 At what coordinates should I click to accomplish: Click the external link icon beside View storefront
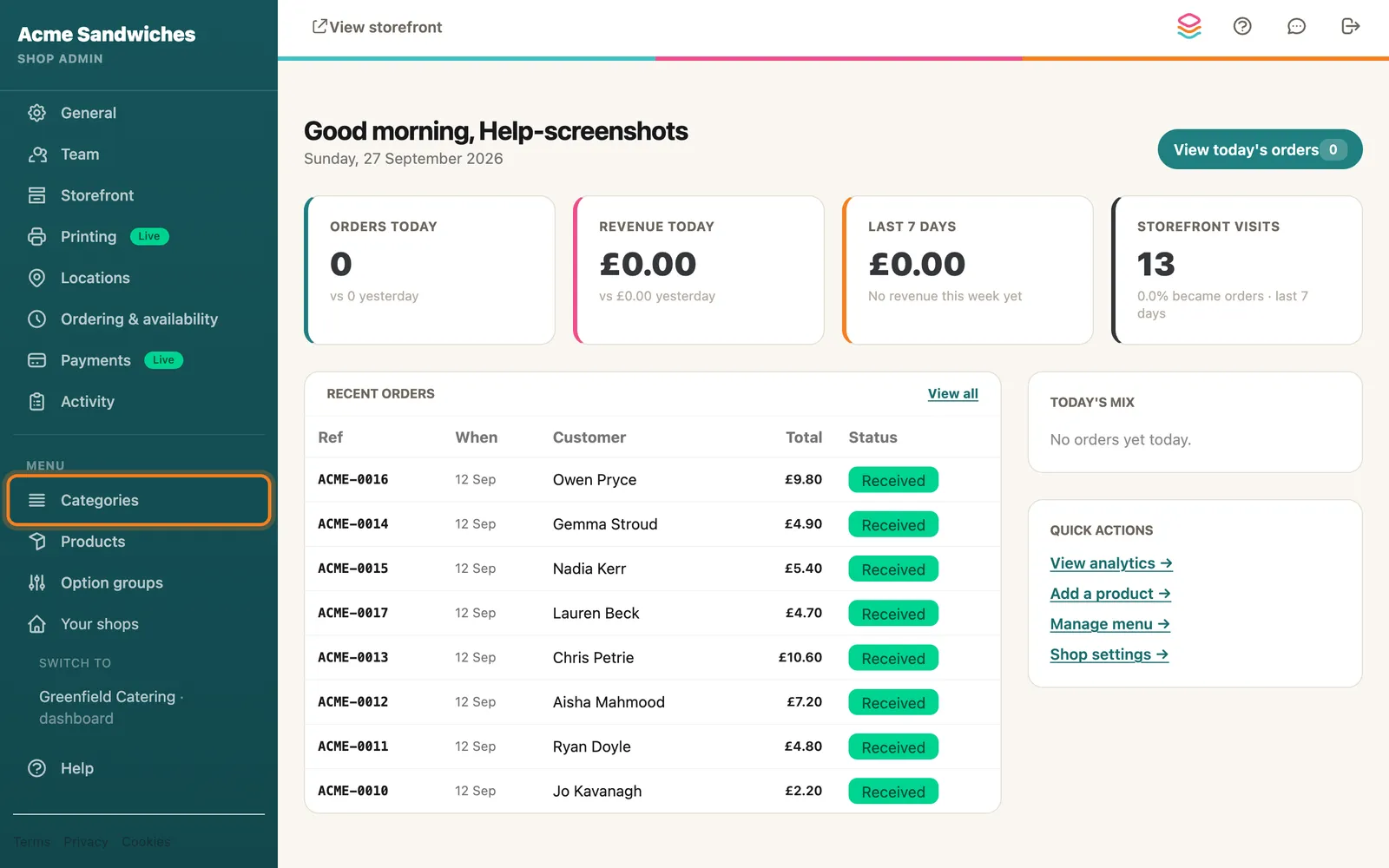click(x=319, y=27)
